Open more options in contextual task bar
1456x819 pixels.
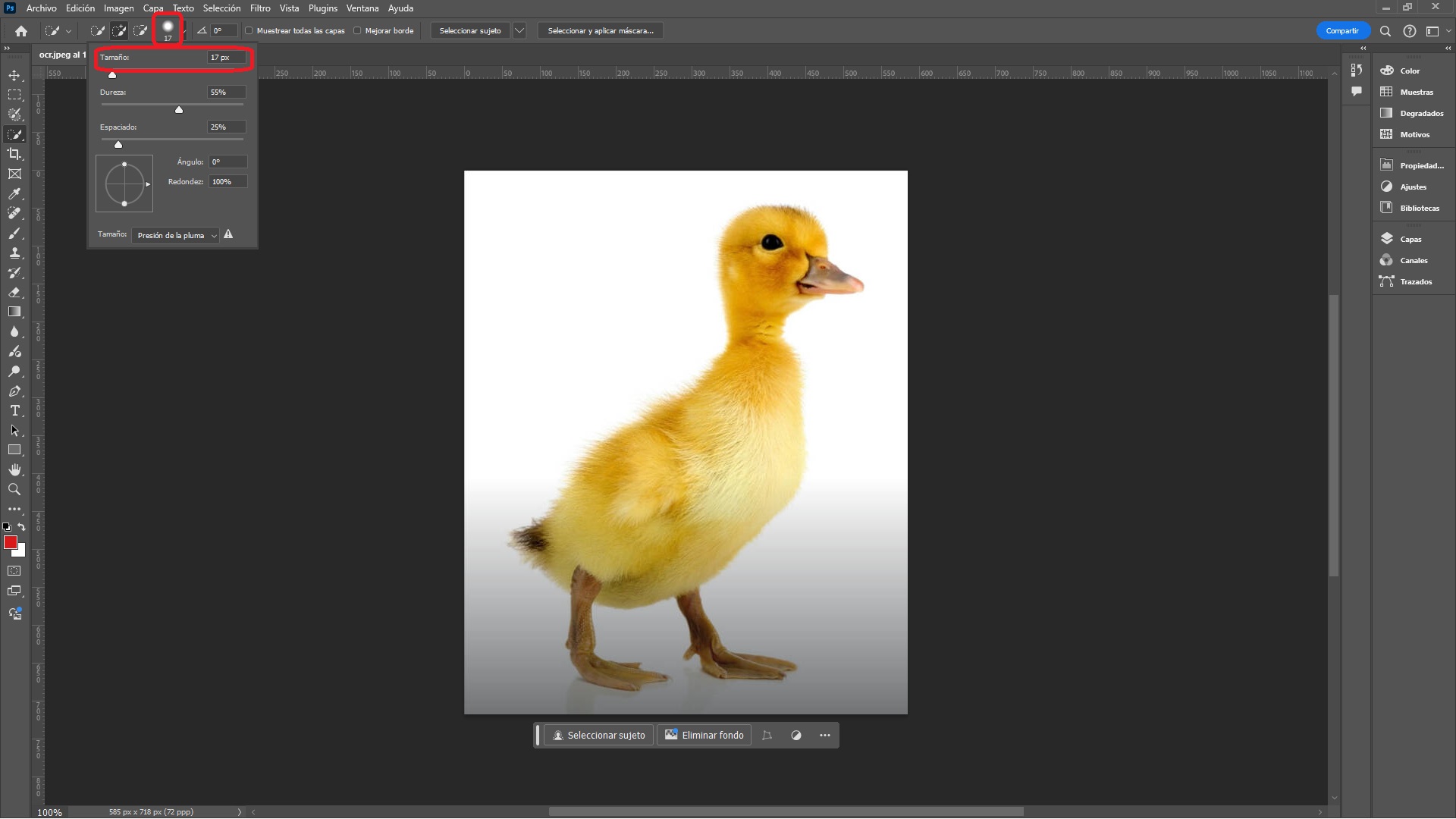pyautogui.click(x=825, y=736)
